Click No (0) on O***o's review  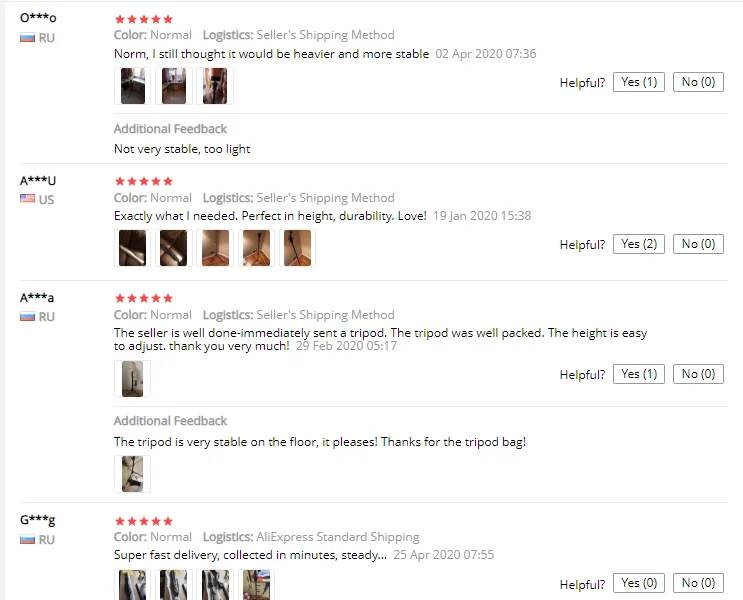pos(698,82)
